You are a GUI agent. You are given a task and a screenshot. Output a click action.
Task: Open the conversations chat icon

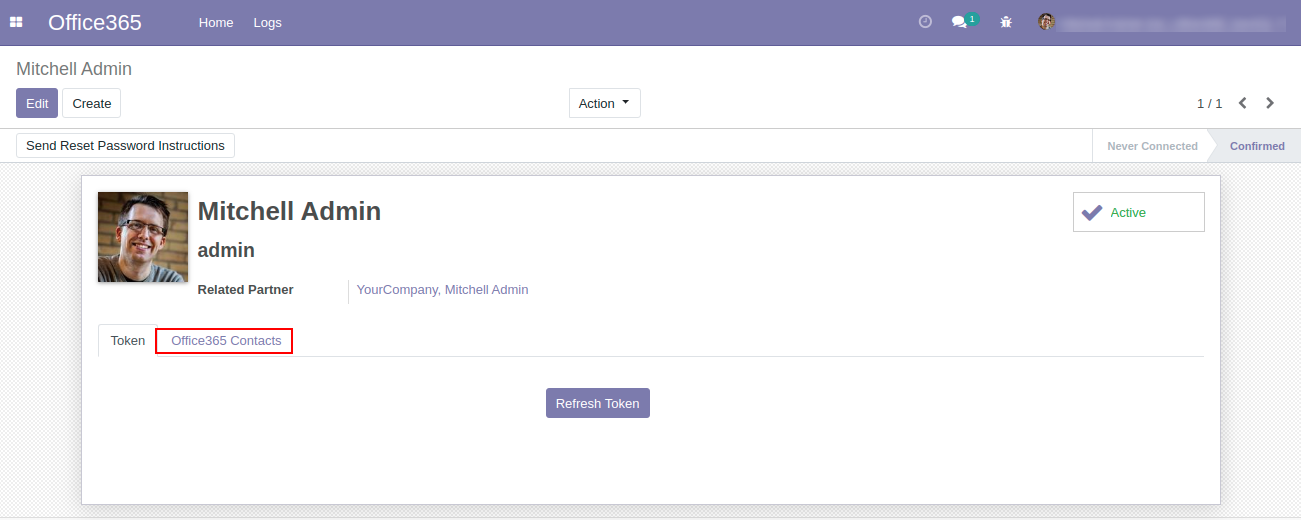pyautogui.click(x=960, y=22)
